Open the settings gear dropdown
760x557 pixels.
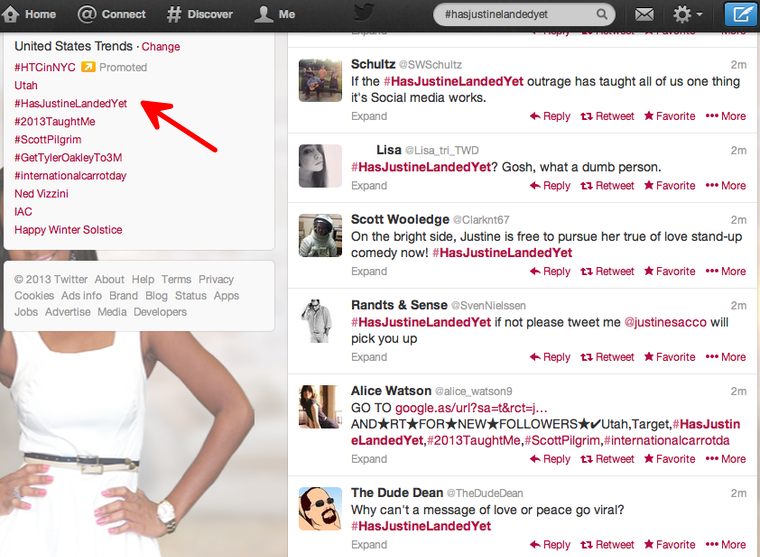pos(688,15)
